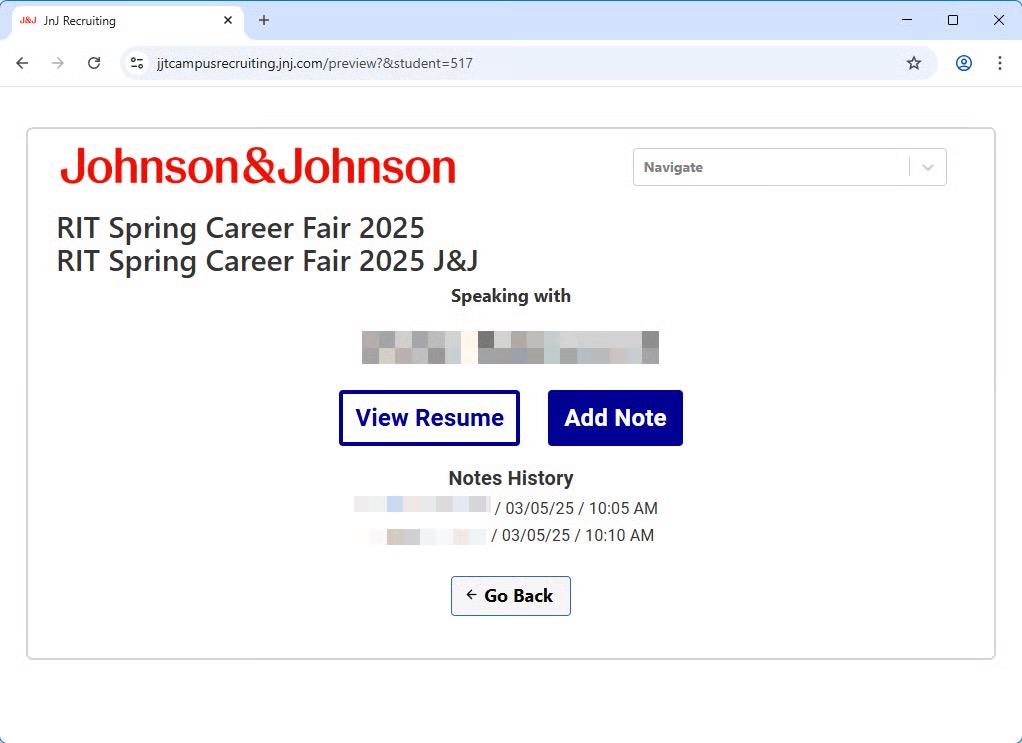Reload the JnJ Recruiting page
The width and height of the screenshot is (1022, 743).
click(94, 63)
